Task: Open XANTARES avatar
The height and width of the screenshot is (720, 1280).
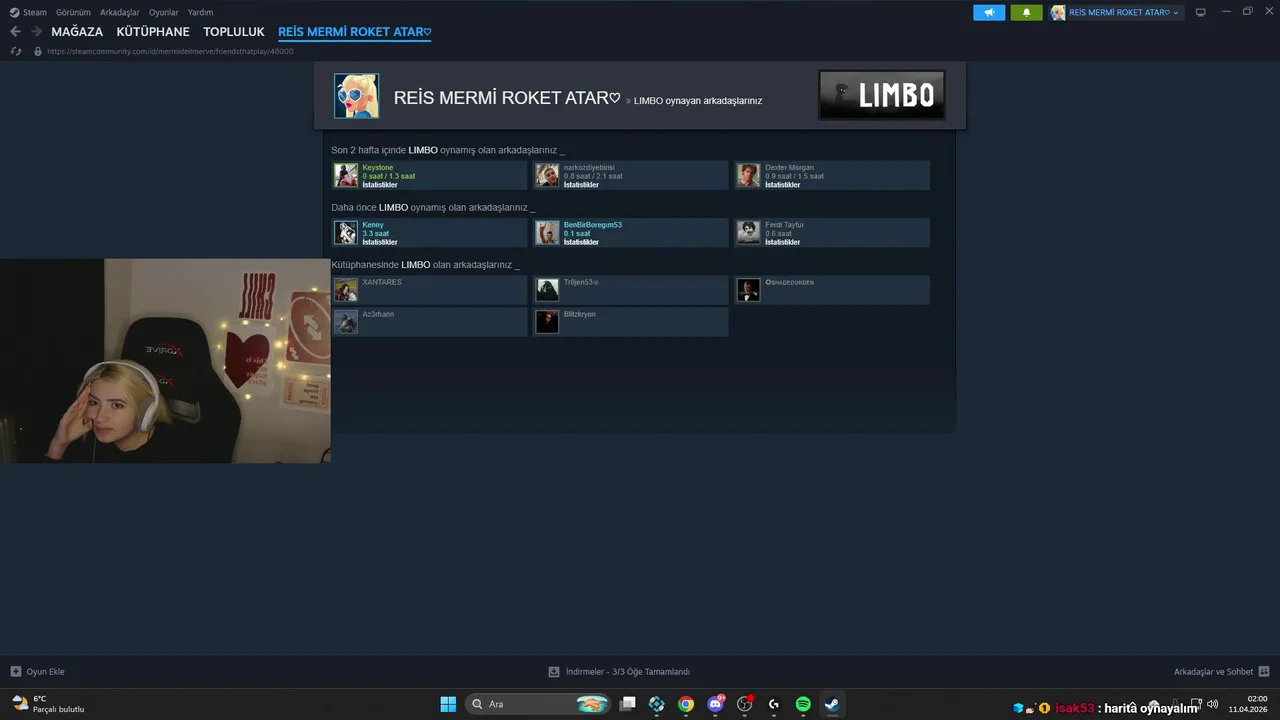Action: coord(346,290)
